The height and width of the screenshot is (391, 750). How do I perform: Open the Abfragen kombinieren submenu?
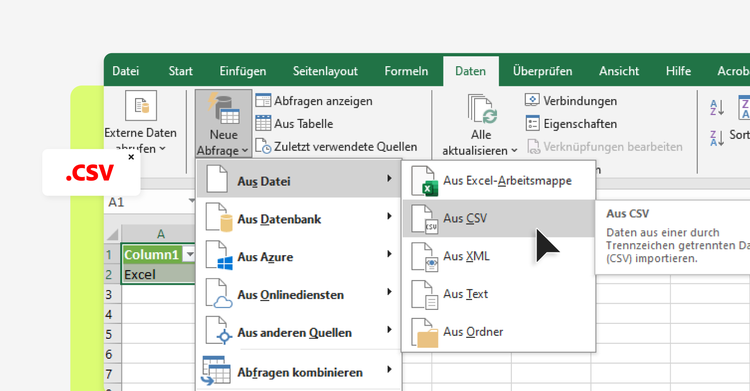(299, 371)
